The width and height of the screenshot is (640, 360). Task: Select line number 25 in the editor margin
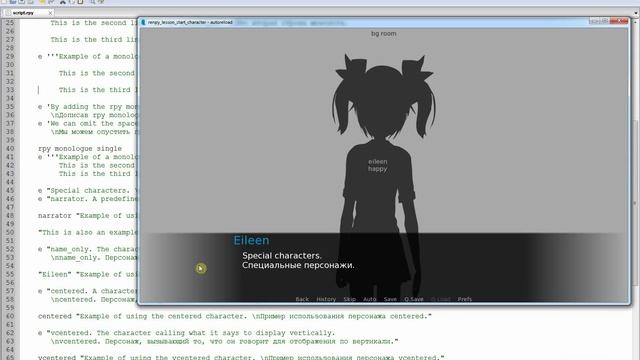[10, 23]
